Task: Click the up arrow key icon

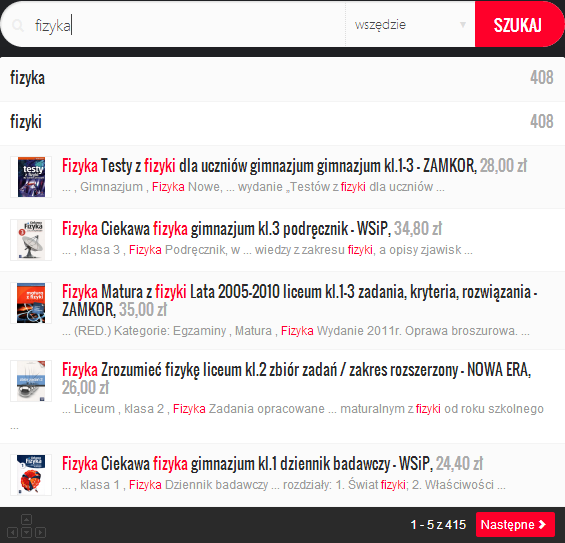Action: pyautogui.click(x=26, y=519)
